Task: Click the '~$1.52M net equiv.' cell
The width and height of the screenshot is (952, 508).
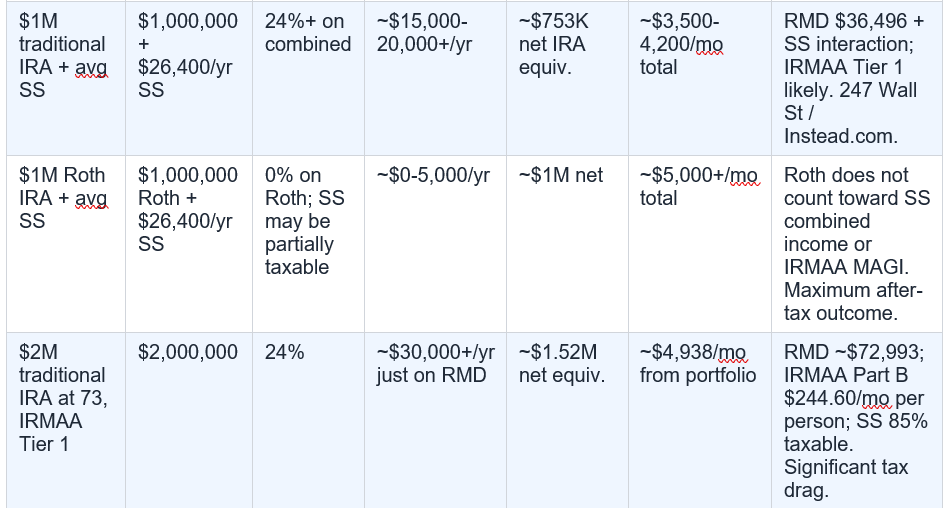Action: (567, 421)
